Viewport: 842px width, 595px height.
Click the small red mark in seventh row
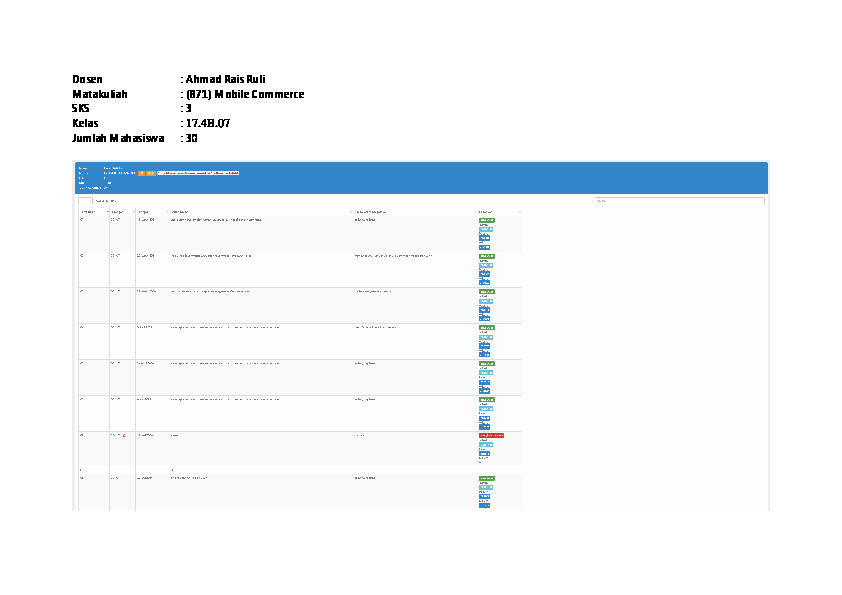tap(124, 436)
